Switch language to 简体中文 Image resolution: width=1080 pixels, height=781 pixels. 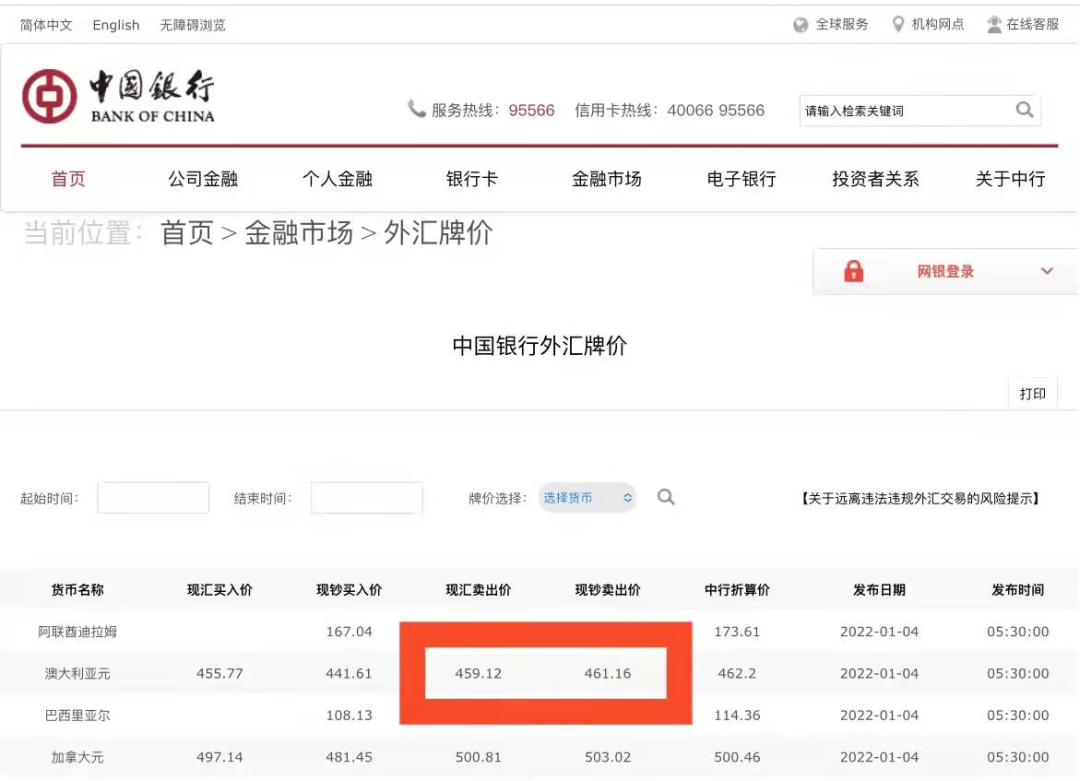tap(46, 25)
